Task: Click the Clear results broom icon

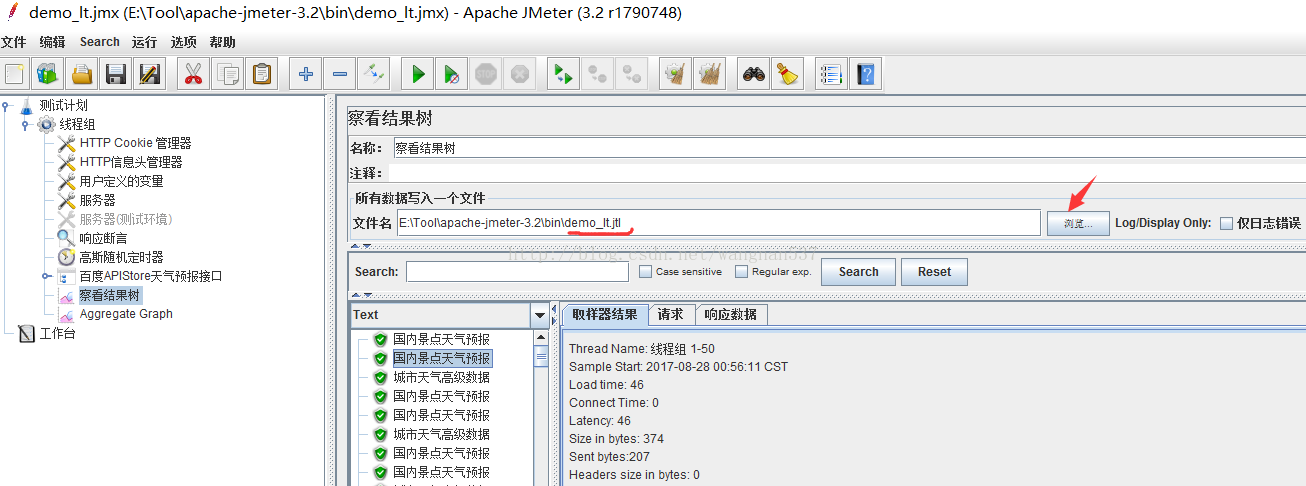Action: [x=676, y=74]
